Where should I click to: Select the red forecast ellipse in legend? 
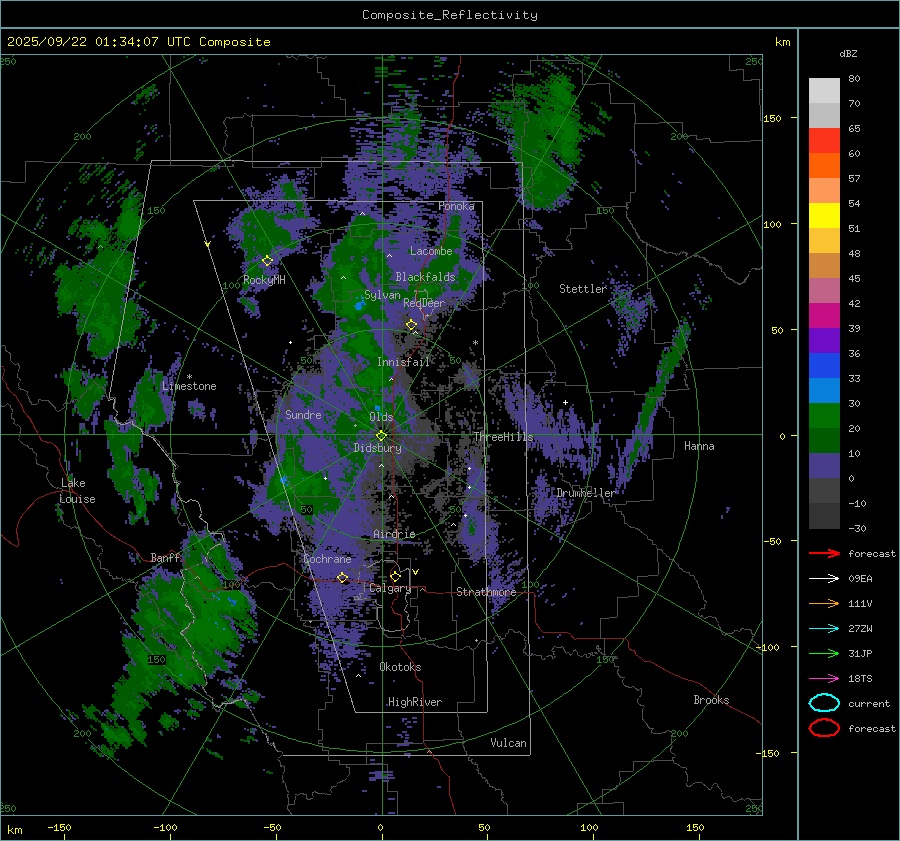tap(823, 728)
